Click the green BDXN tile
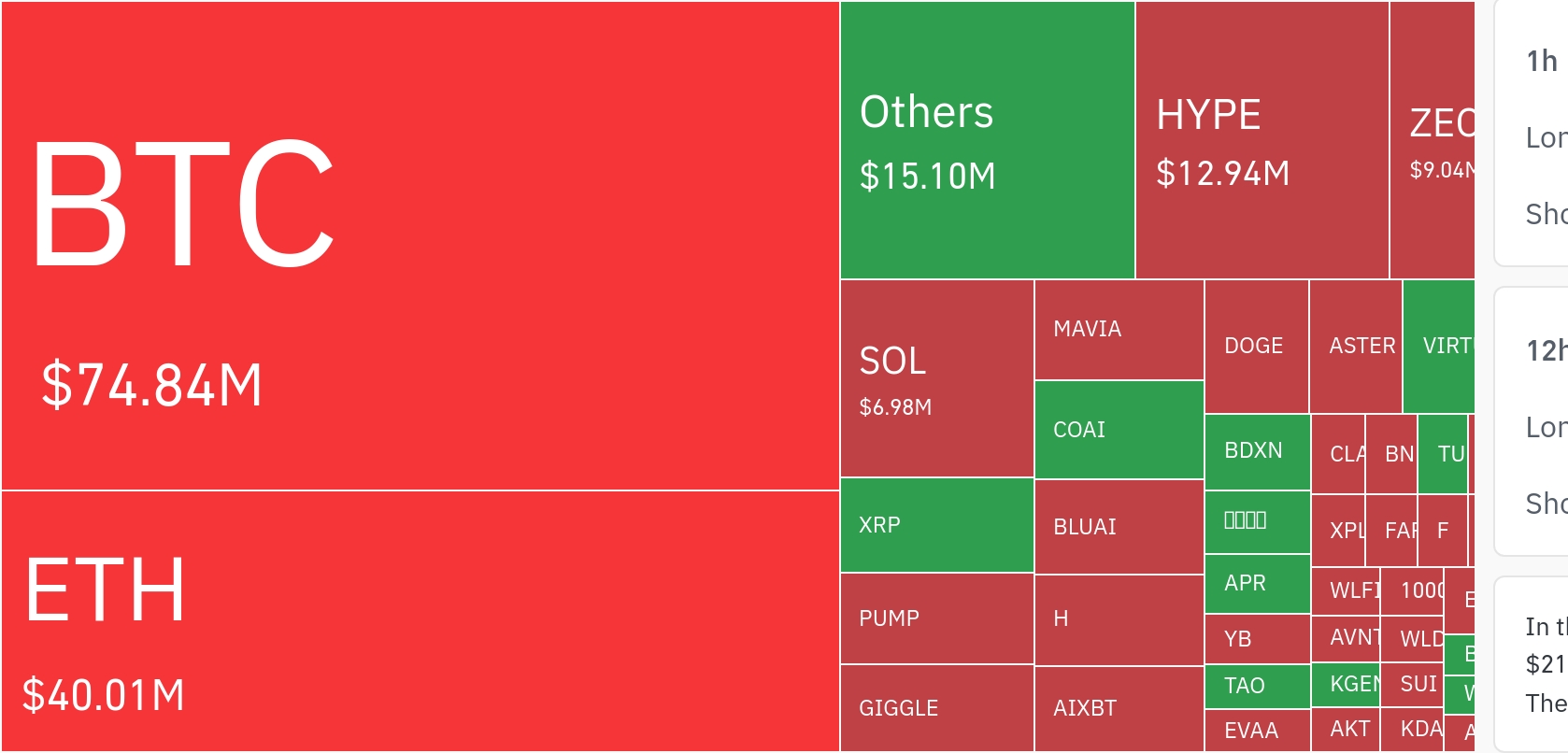The width and height of the screenshot is (1568, 753). point(1257,451)
